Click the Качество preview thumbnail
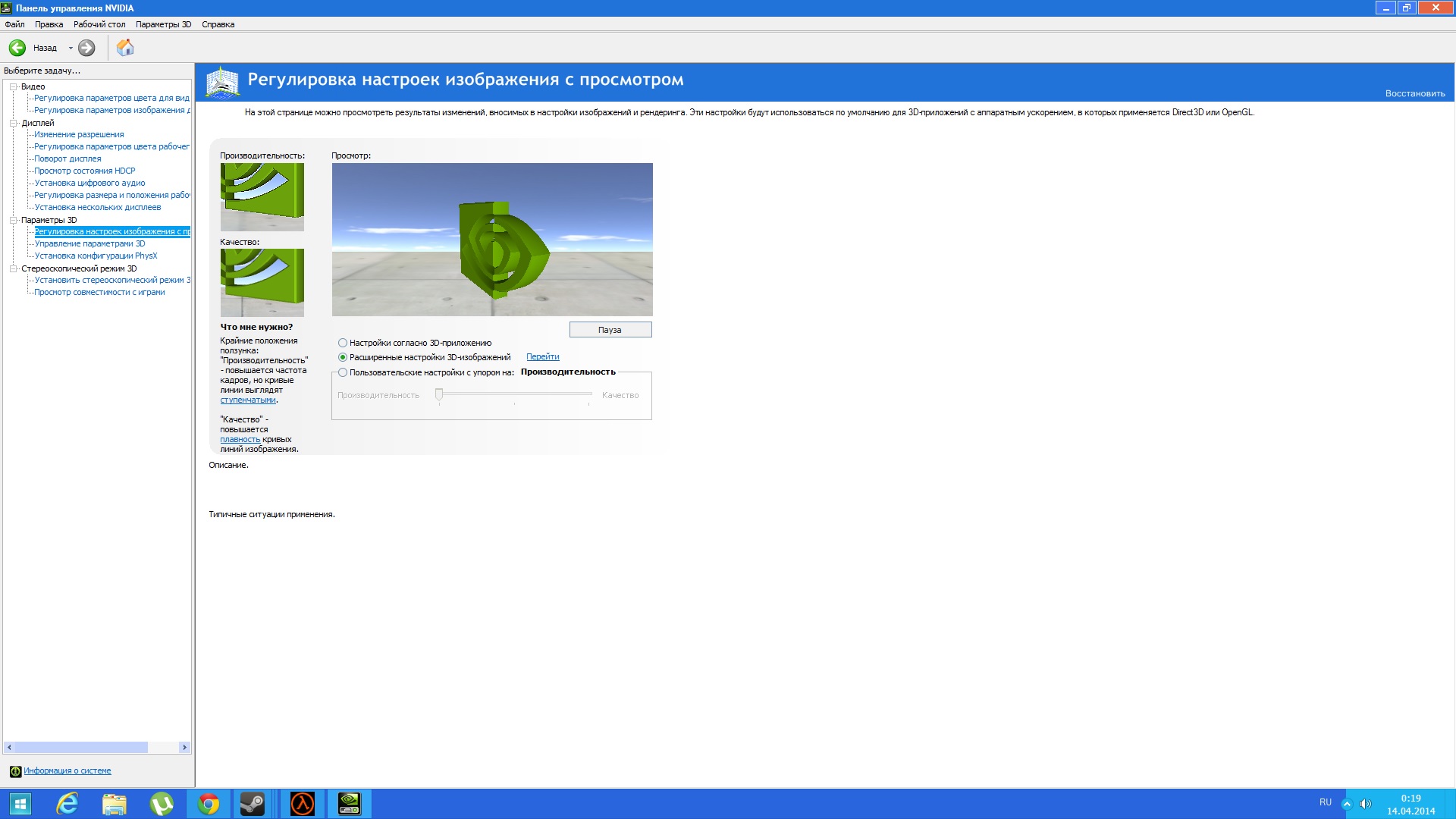The width and height of the screenshot is (1456, 819). (x=262, y=283)
